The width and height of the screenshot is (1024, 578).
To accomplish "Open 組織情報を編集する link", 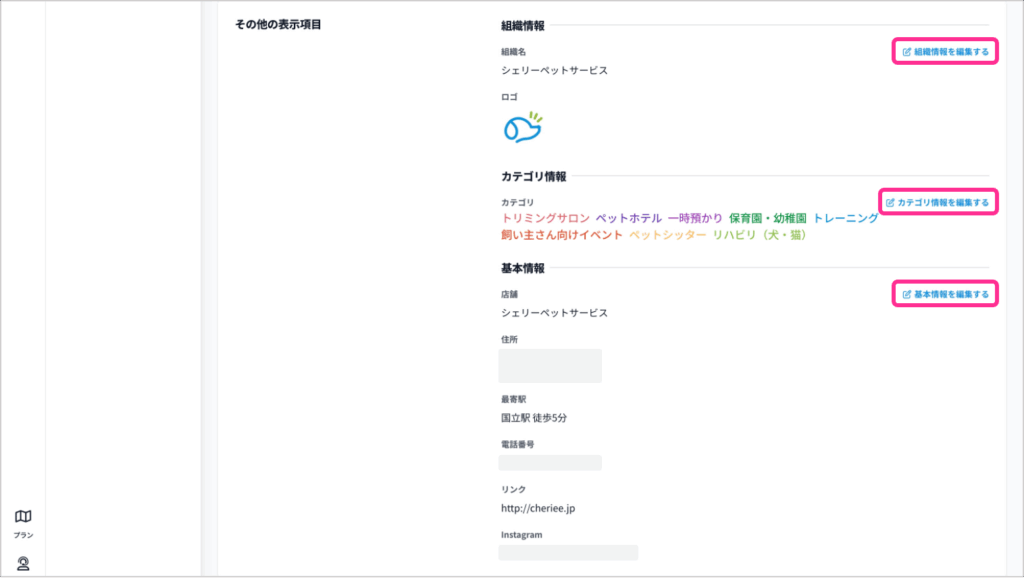I will tap(951, 51).
